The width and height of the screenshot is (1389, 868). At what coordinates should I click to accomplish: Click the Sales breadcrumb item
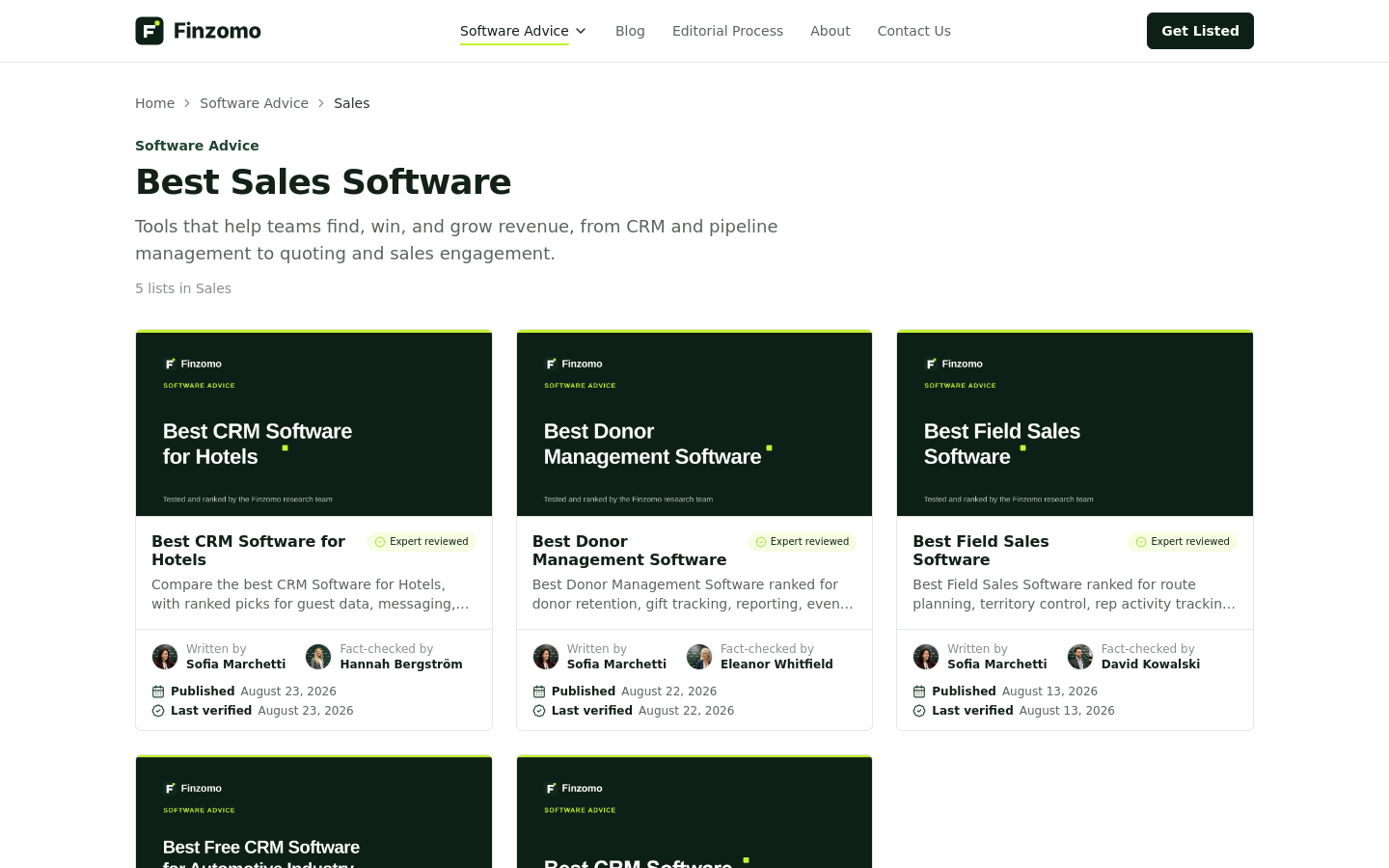pyautogui.click(x=351, y=103)
